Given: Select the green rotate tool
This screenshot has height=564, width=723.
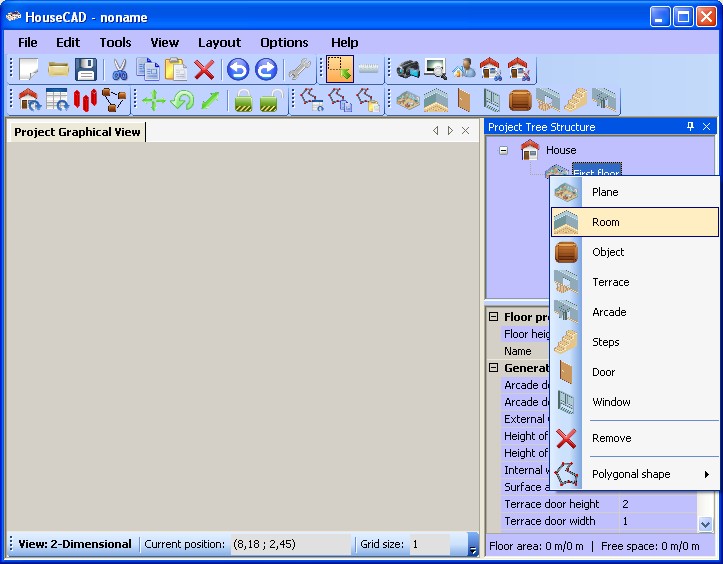Looking at the screenshot, I should 182,100.
